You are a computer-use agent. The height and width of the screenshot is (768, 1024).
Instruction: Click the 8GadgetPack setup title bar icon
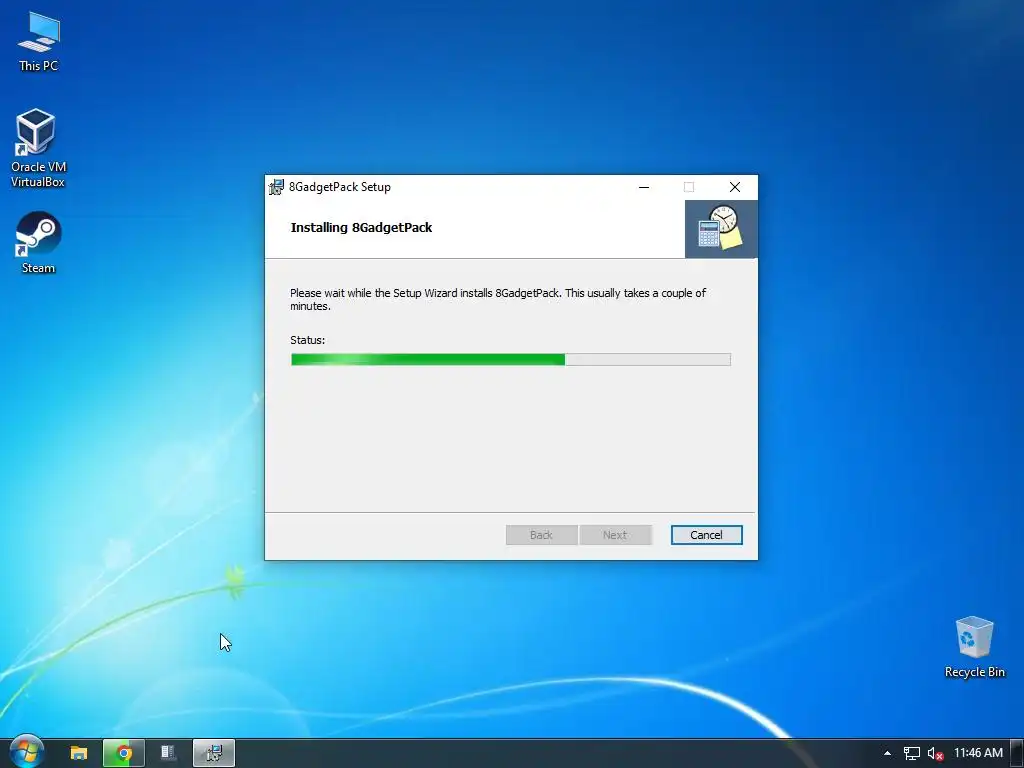[276, 187]
